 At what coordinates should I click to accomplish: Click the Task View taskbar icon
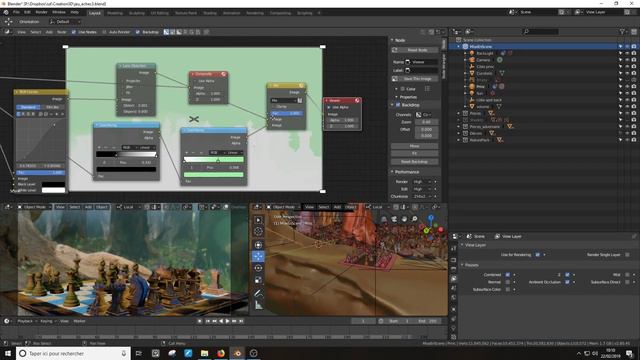(138, 353)
